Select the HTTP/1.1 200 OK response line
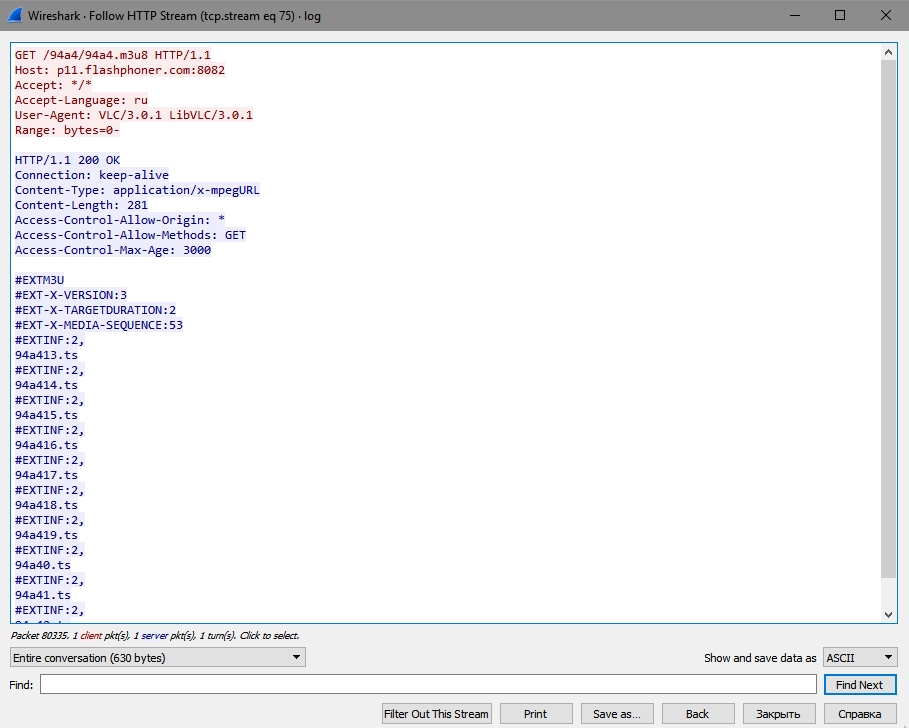The width and height of the screenshot is (909, 728). [67, 160]
